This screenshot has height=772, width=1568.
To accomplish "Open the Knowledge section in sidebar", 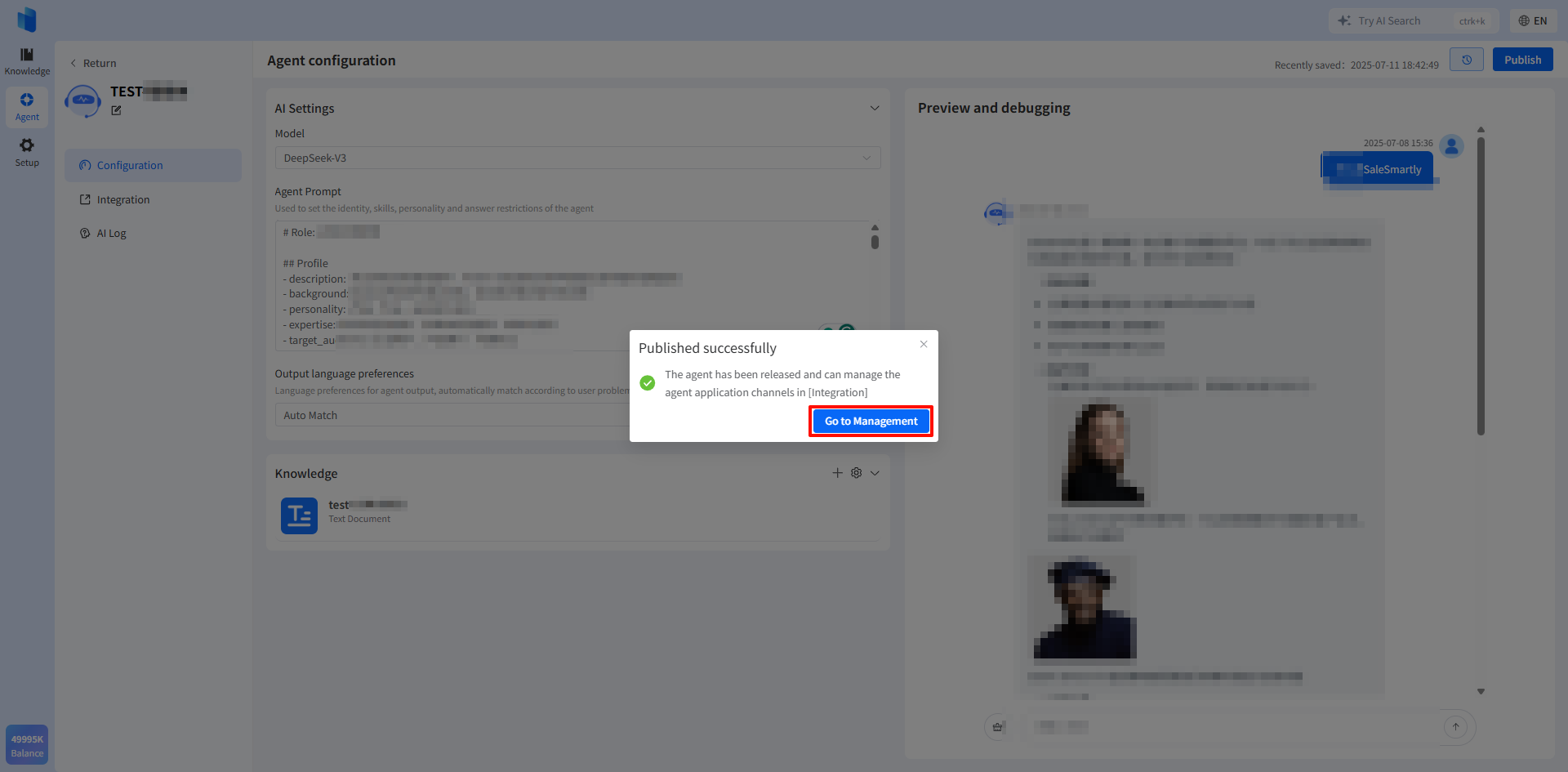I will (27, 61).
